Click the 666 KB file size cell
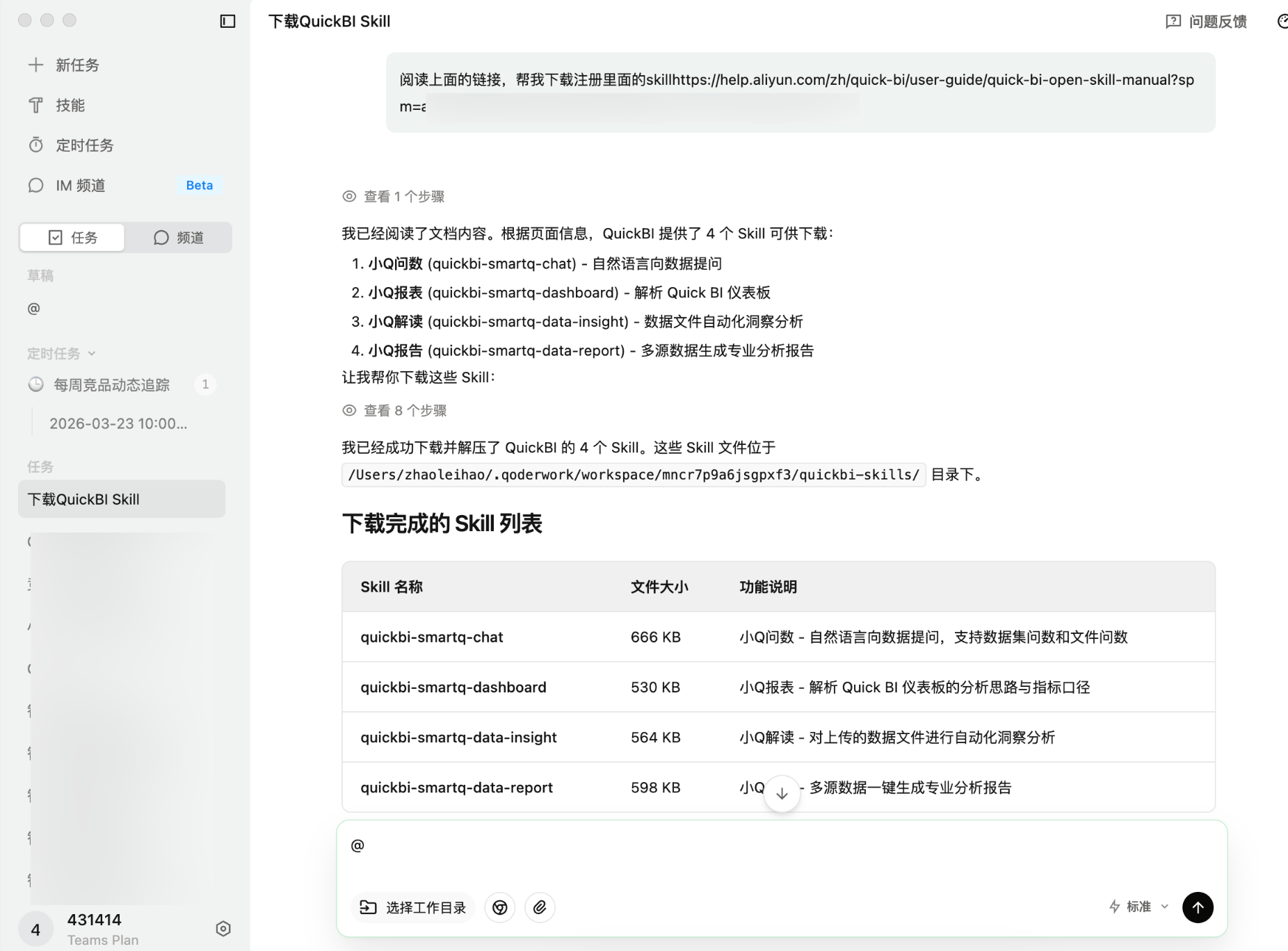 656,637
